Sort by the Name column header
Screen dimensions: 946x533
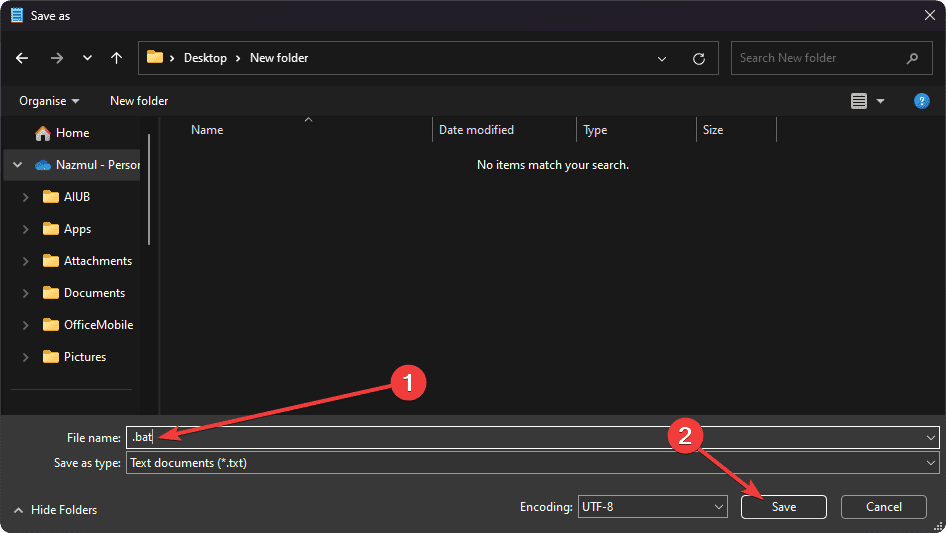207,130
